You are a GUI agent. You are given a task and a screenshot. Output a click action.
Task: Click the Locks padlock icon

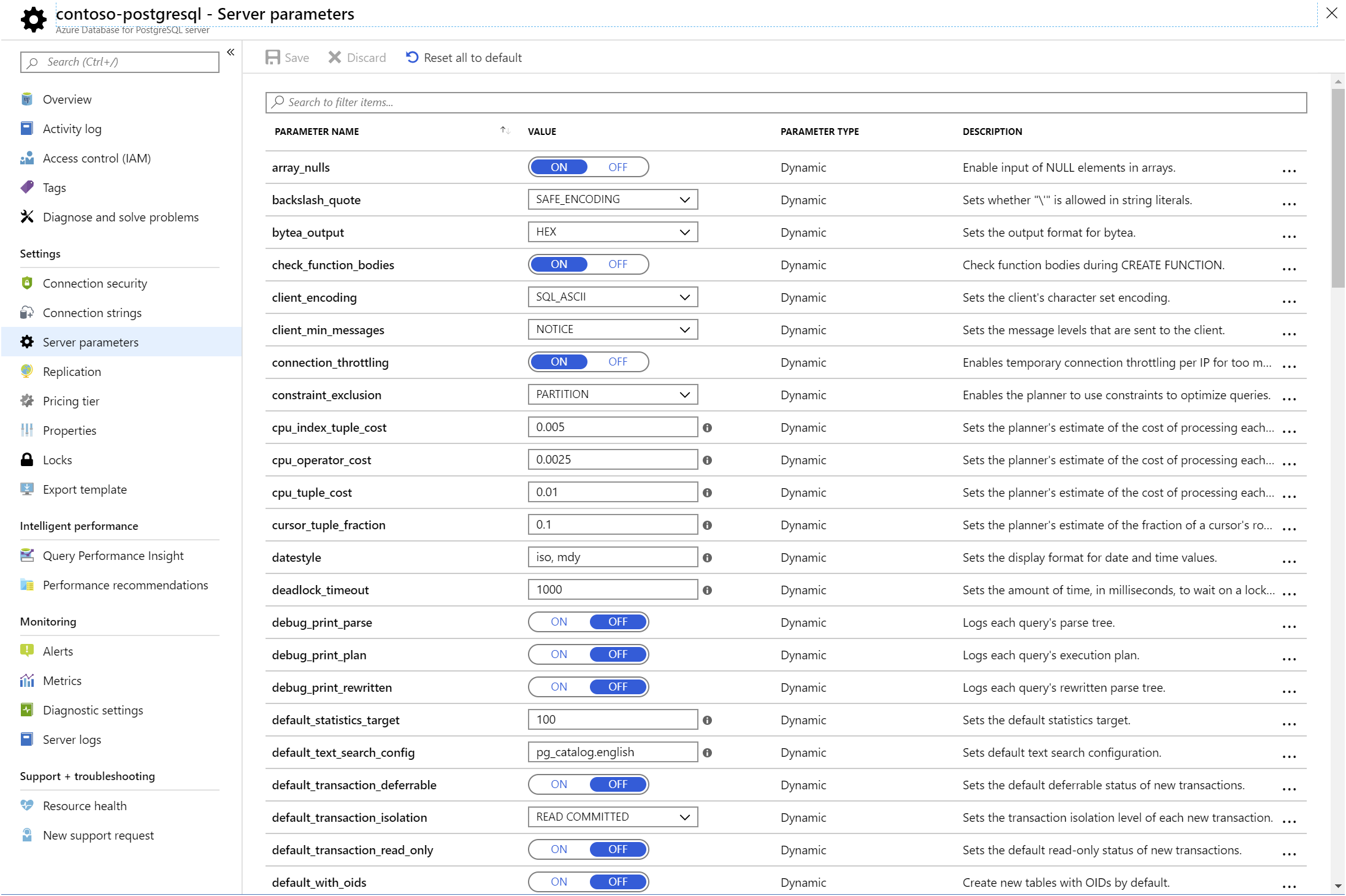[27, 460]
